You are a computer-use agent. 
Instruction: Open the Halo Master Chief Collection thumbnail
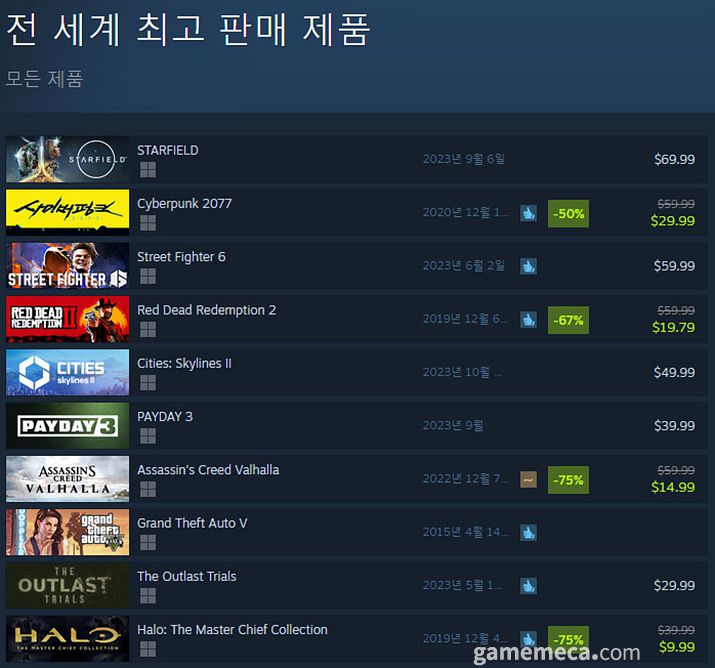pyautogui.click(x=67, y=638)
